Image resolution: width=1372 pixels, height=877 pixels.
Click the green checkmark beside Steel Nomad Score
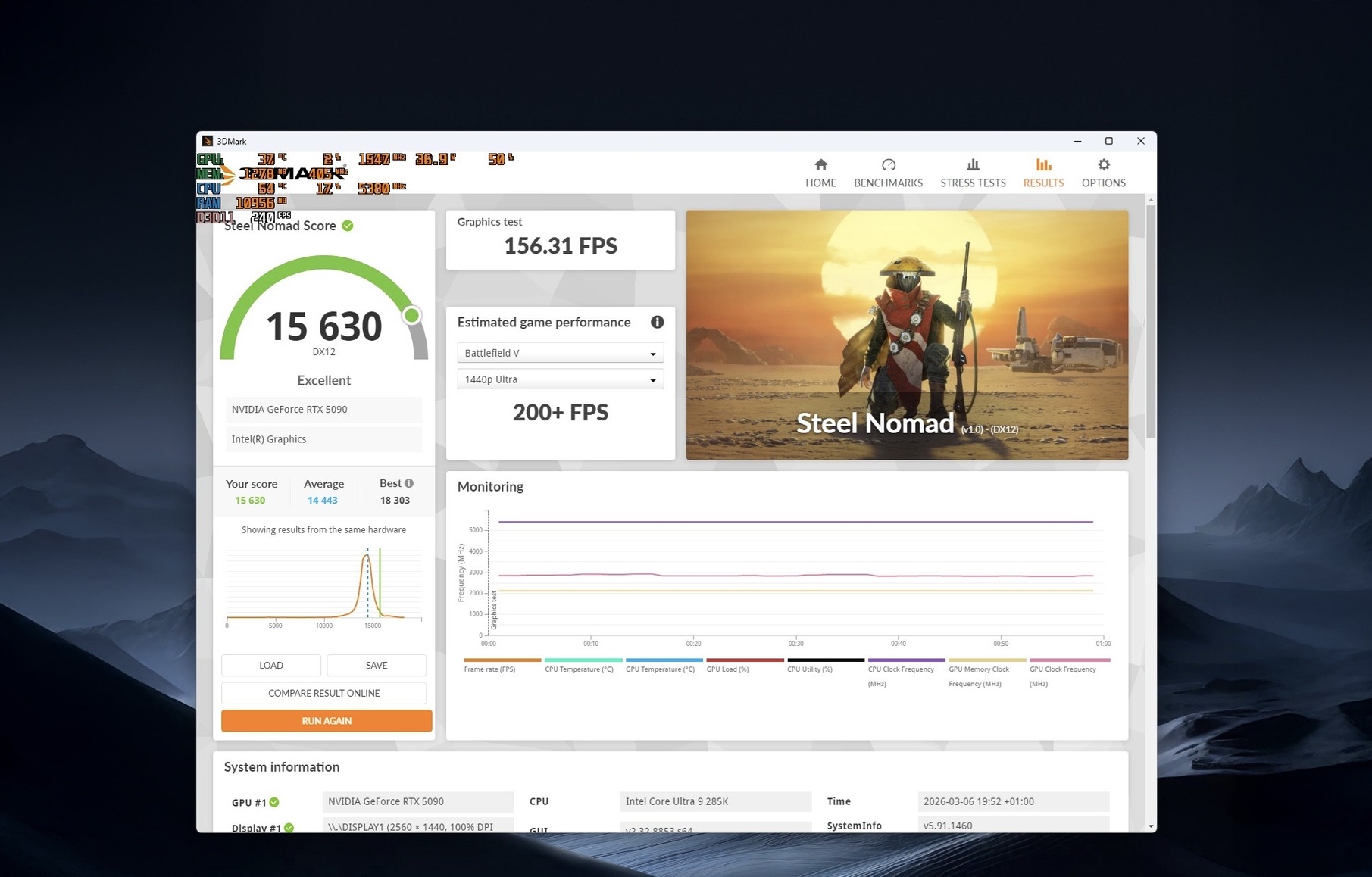pyautogui.click(x=348, y=226)
